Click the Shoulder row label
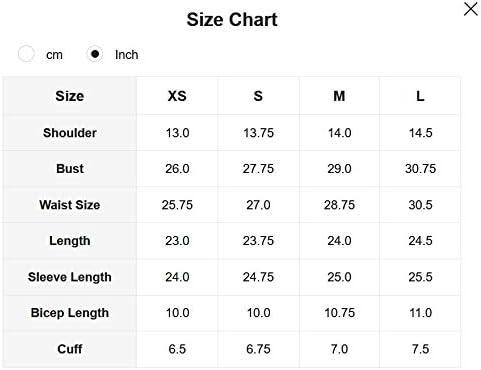Viewport: 481px width, 370px height. [70, 133]
